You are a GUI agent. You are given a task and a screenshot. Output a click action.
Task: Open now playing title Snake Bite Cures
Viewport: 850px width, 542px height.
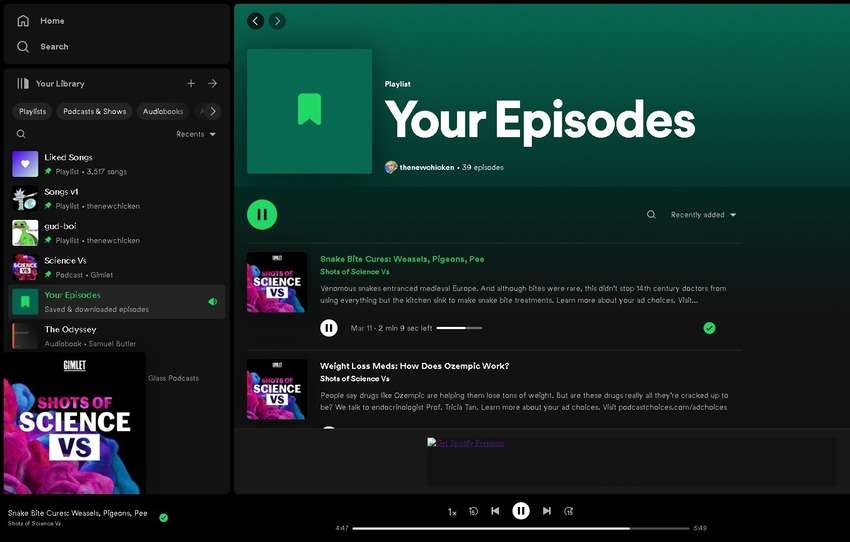click(78, 513)
